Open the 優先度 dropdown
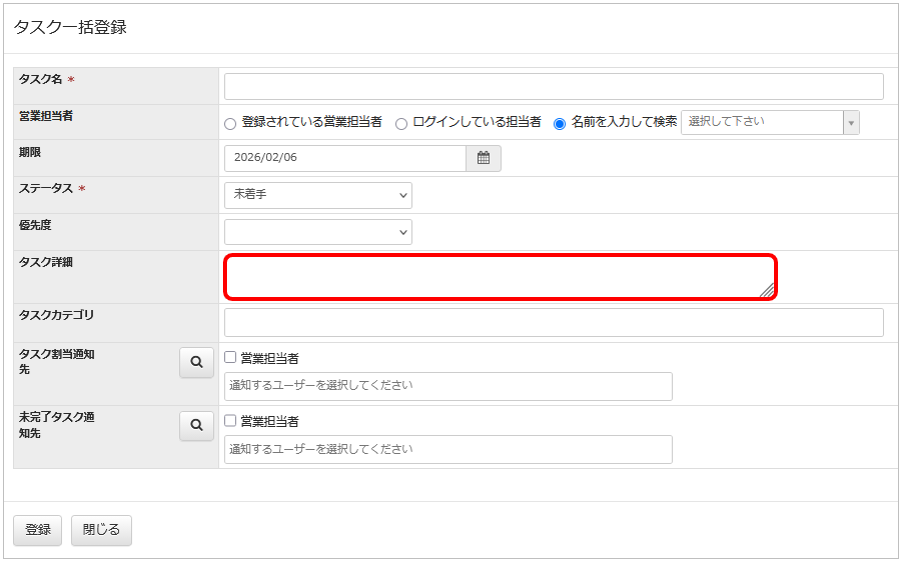The width and height of the screenshot is (903, 563). tap(317, 232)
